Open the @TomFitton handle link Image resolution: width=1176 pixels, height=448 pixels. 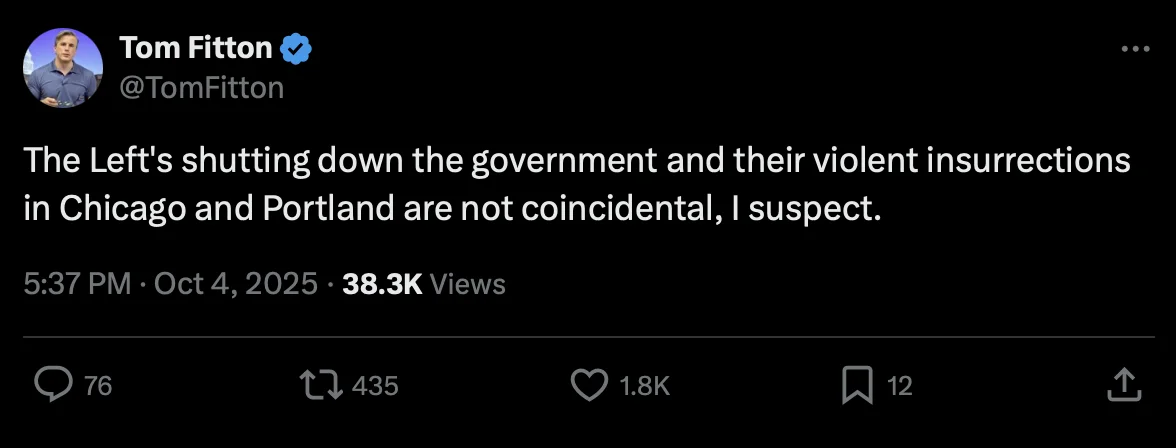pos(201,88)
